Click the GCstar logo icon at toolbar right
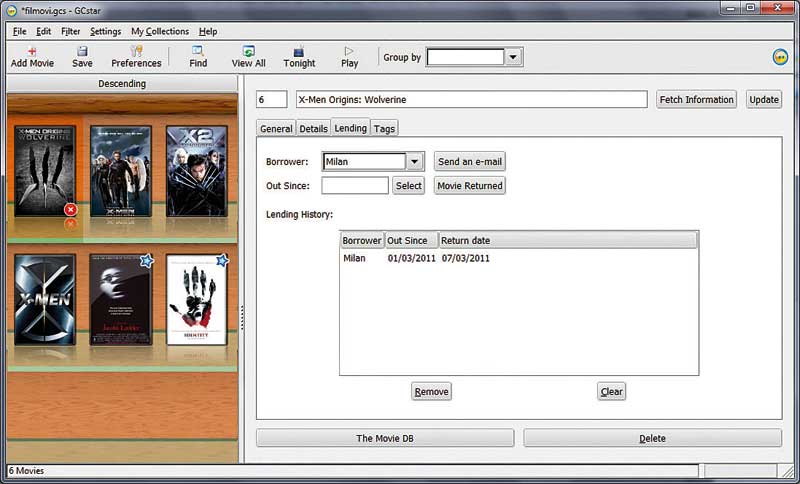 pyautogui.click(x=780, y=57)
